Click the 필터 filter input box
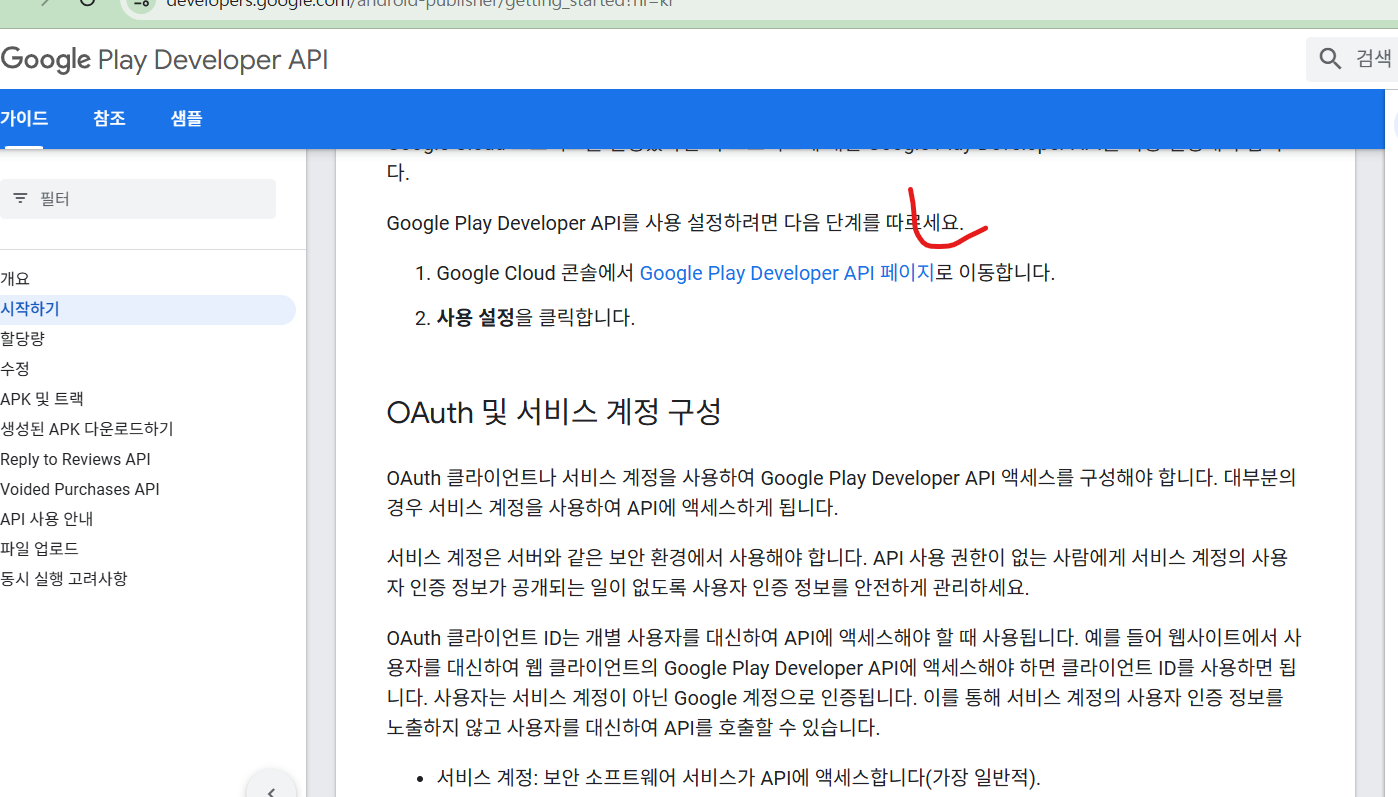 138,199
